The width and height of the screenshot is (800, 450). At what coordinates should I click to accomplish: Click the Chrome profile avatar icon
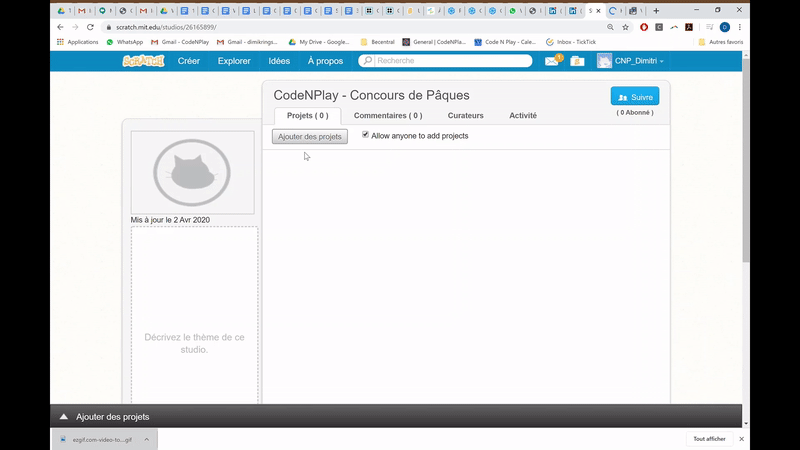pyautogui.click(x=725, y=27)
